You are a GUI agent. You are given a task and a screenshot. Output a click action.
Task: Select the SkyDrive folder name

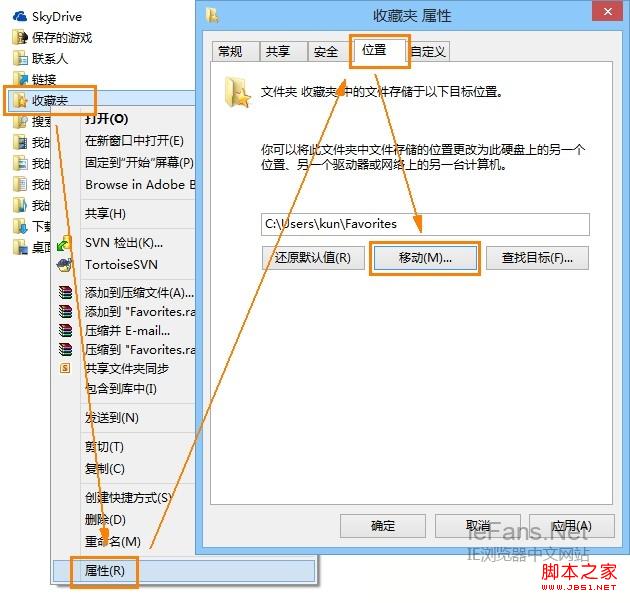pos(57,16)
